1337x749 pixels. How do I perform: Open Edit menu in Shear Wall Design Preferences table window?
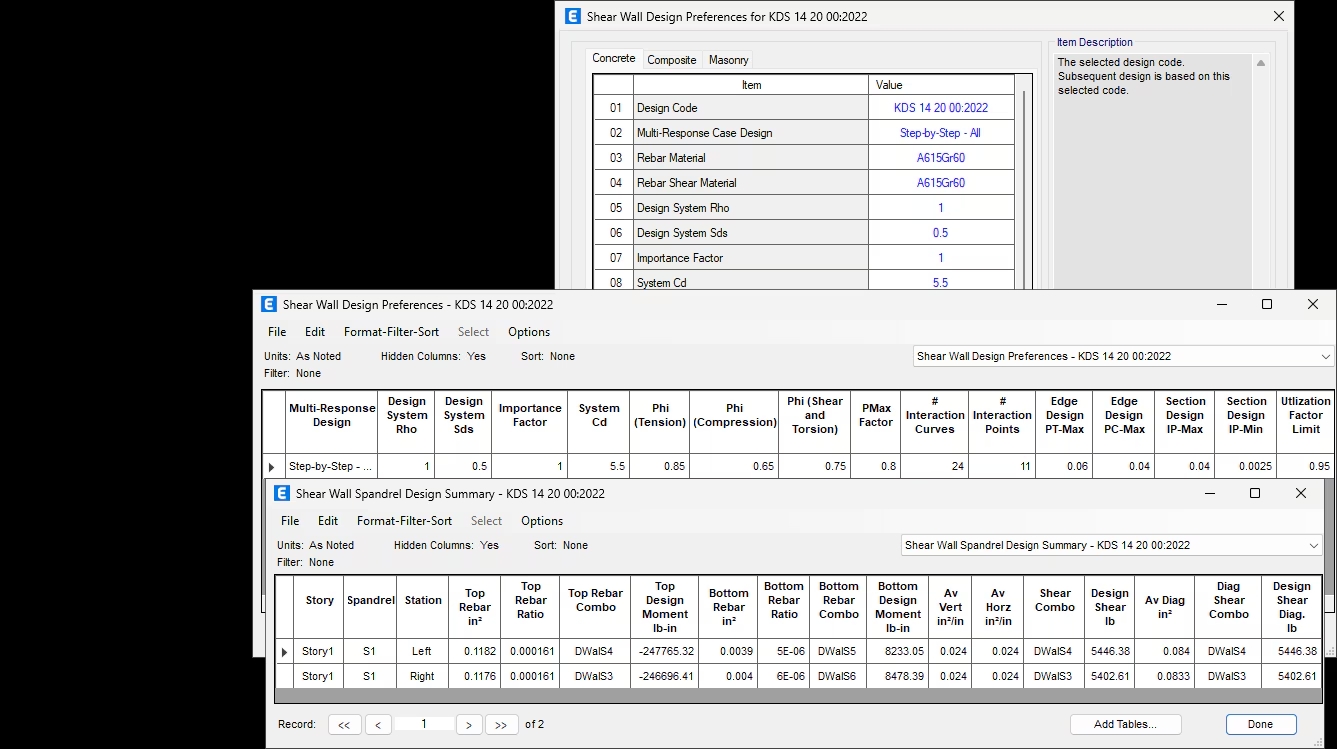pos(315,332)
